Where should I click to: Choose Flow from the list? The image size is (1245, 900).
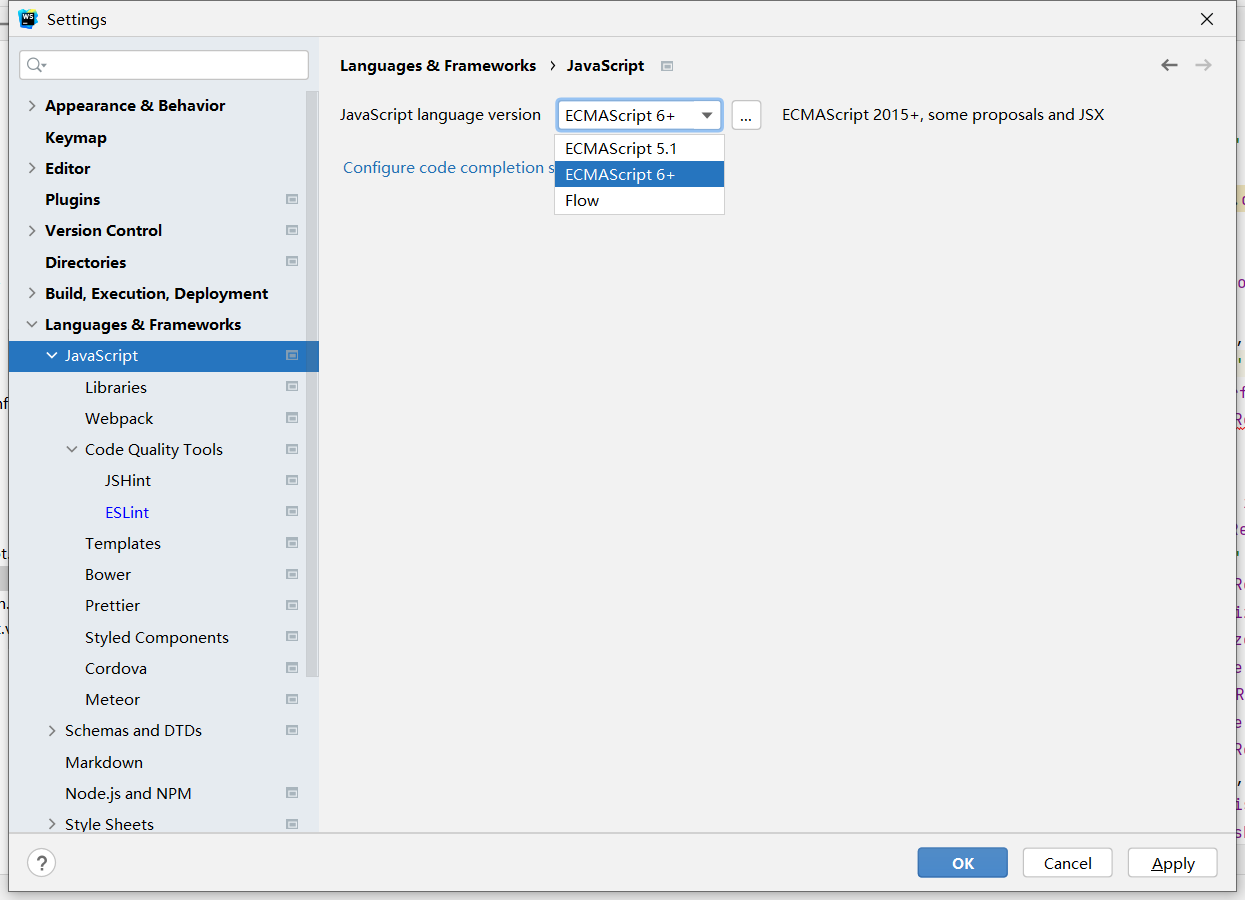coord(639,200)
